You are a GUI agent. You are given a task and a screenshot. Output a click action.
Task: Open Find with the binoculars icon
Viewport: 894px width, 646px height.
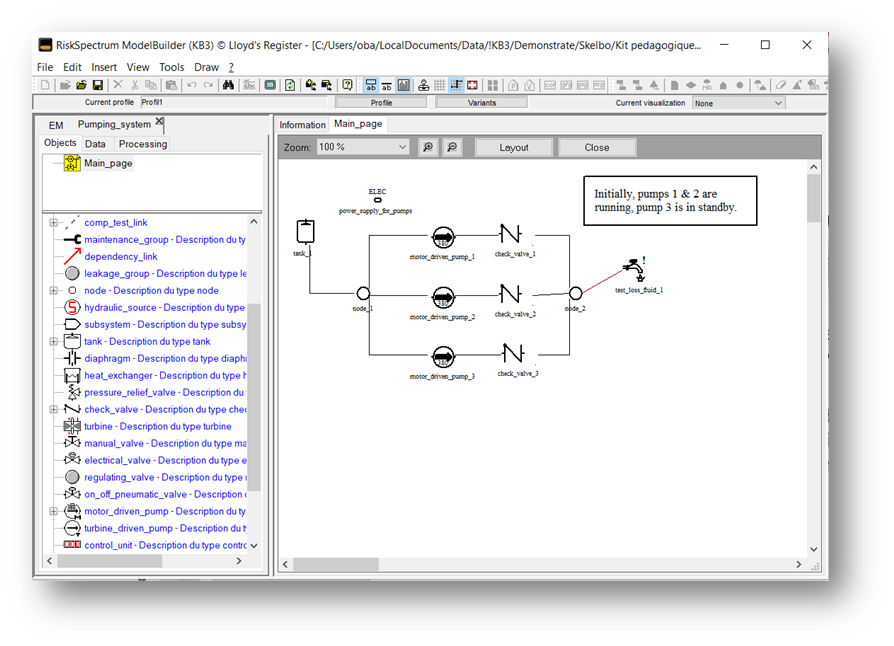point(228,85)
